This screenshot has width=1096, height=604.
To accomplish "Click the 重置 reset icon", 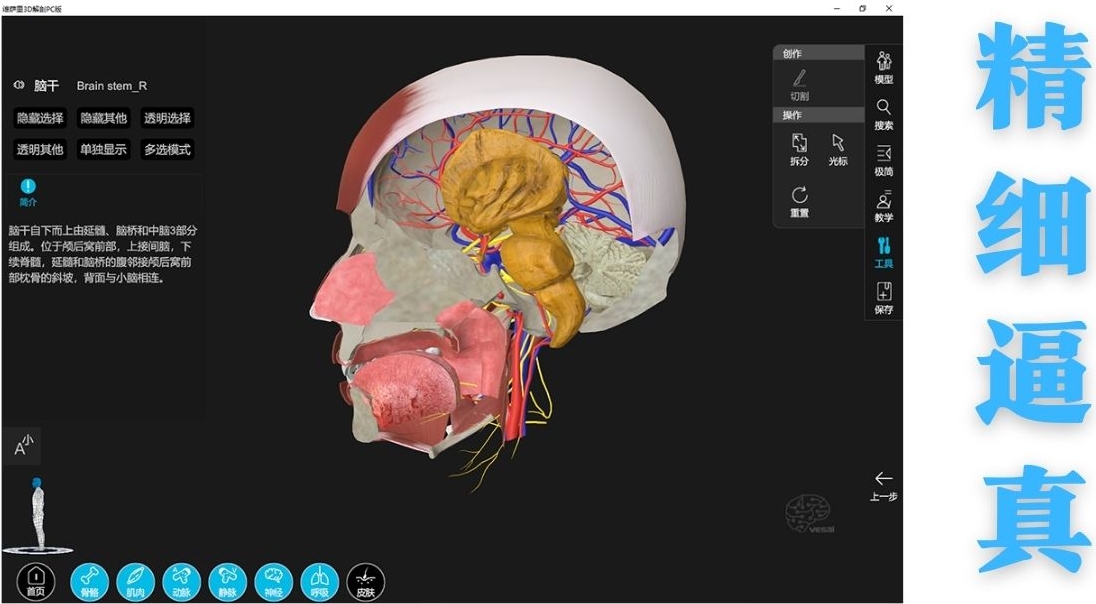I will pyautogui.click(x=800, y=202).
